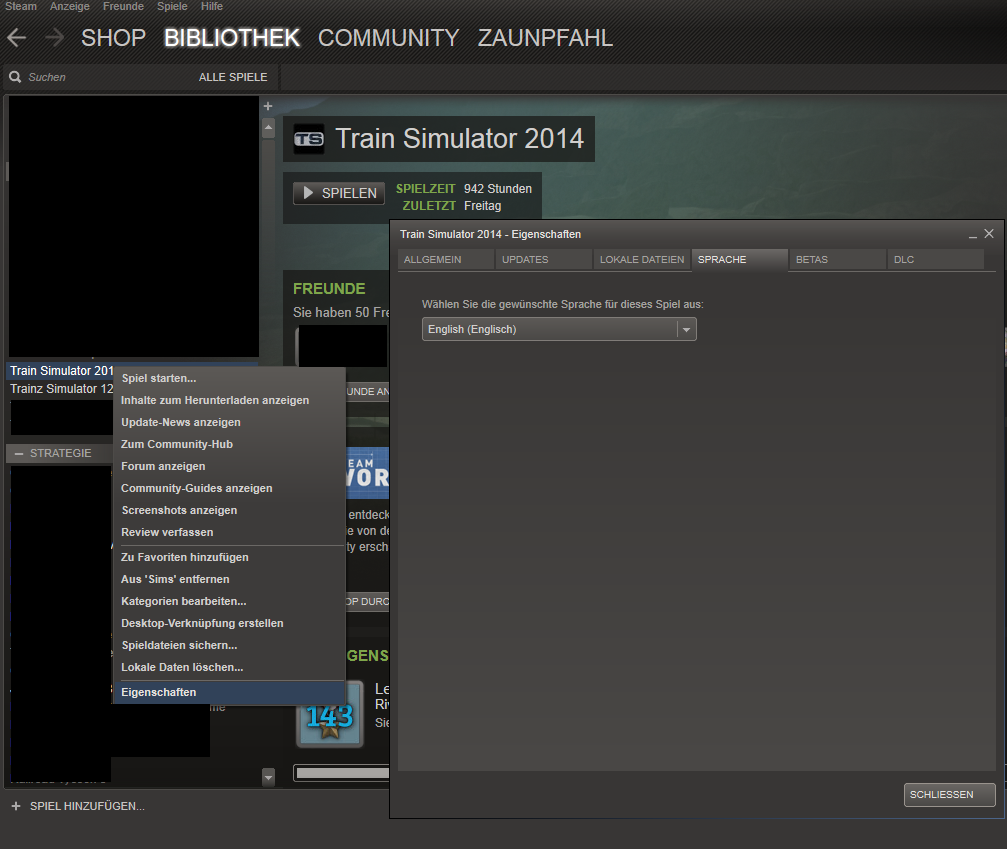Click the Train Simulator TS logo icon
1007x849 pixels.
tap(309, 139)
